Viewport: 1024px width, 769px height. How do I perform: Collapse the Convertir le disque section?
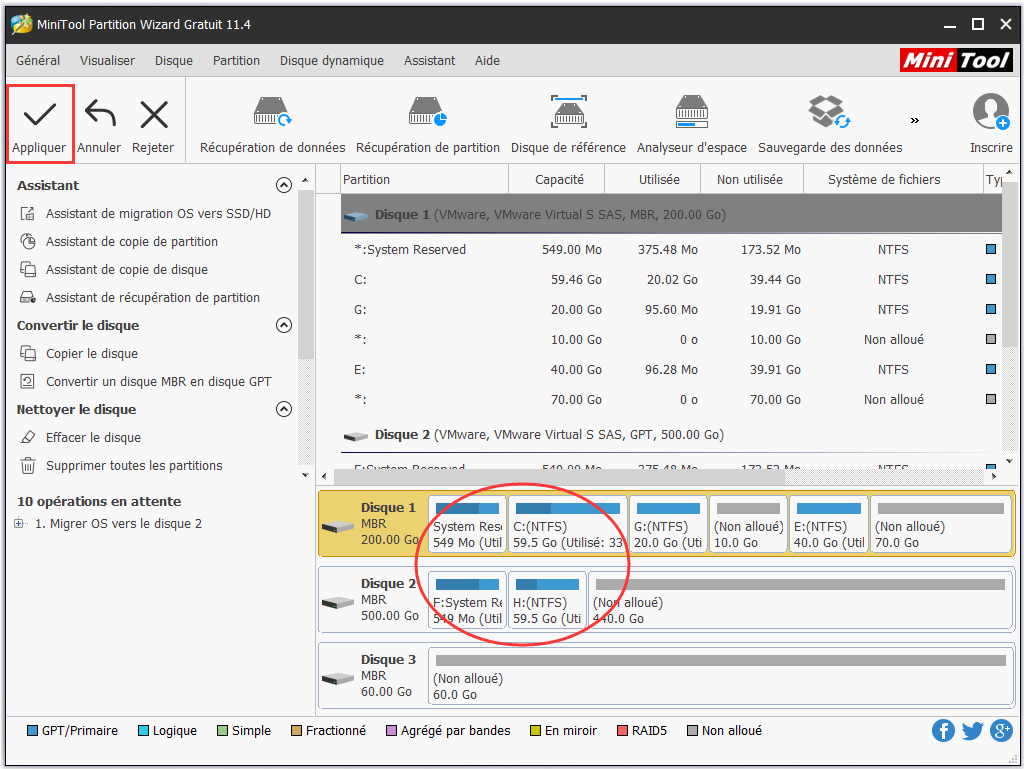pyautogui.click(x=283, y=325)
